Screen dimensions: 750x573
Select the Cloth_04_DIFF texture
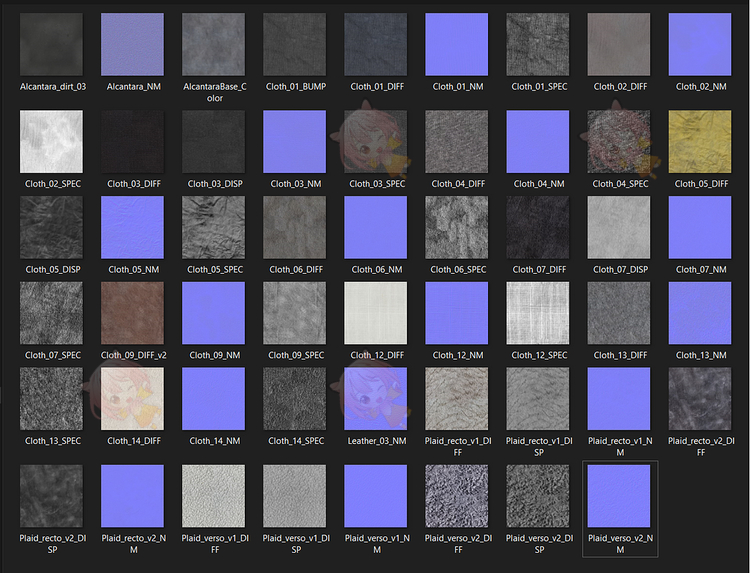(457, 142)
